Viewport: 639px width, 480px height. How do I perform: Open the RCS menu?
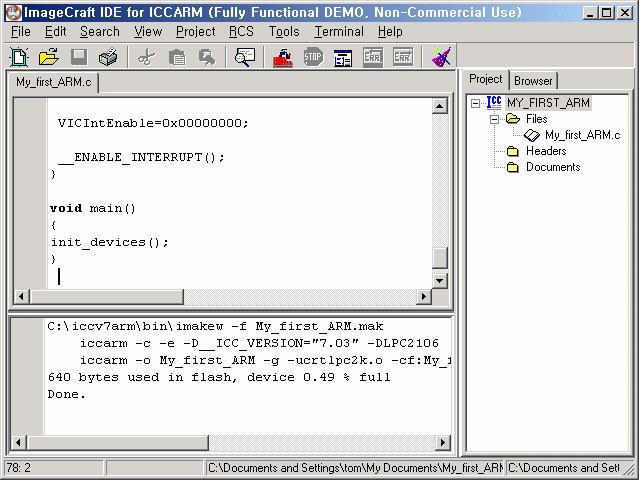(241, 31)
